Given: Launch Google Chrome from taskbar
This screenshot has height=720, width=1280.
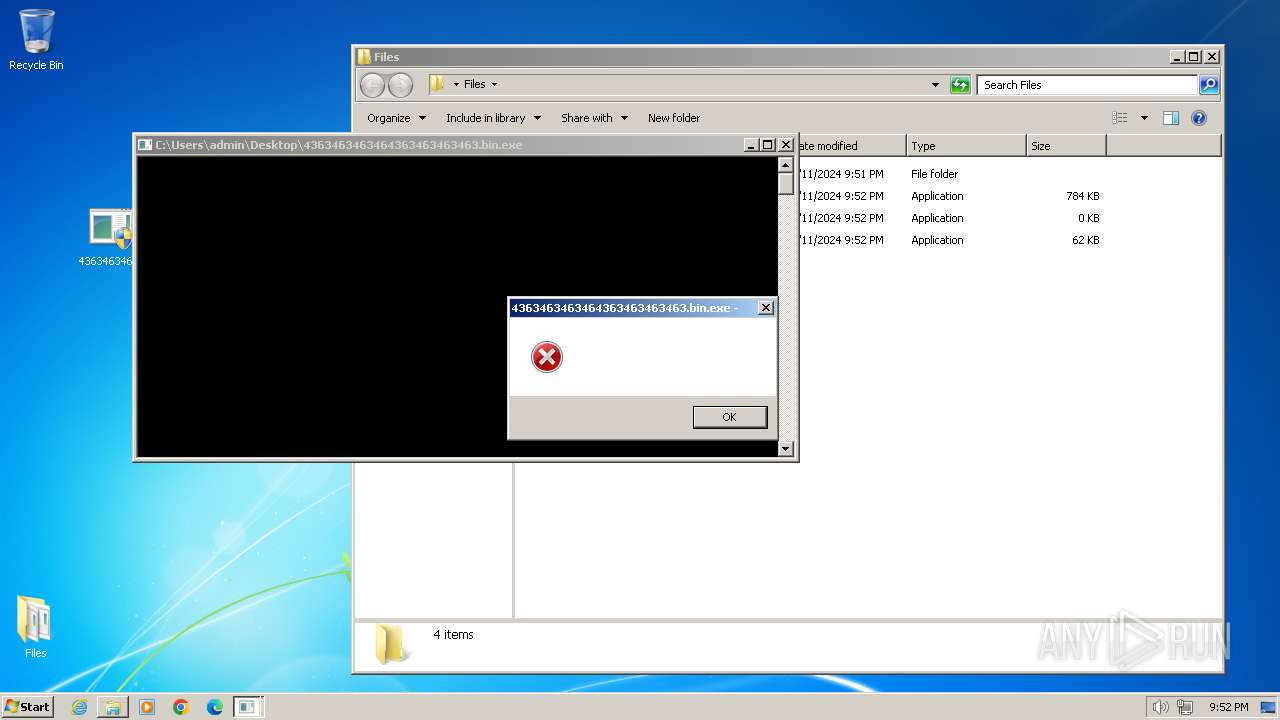Looking at the screenshot, I should pyautogui.click(x=181, y=707).
